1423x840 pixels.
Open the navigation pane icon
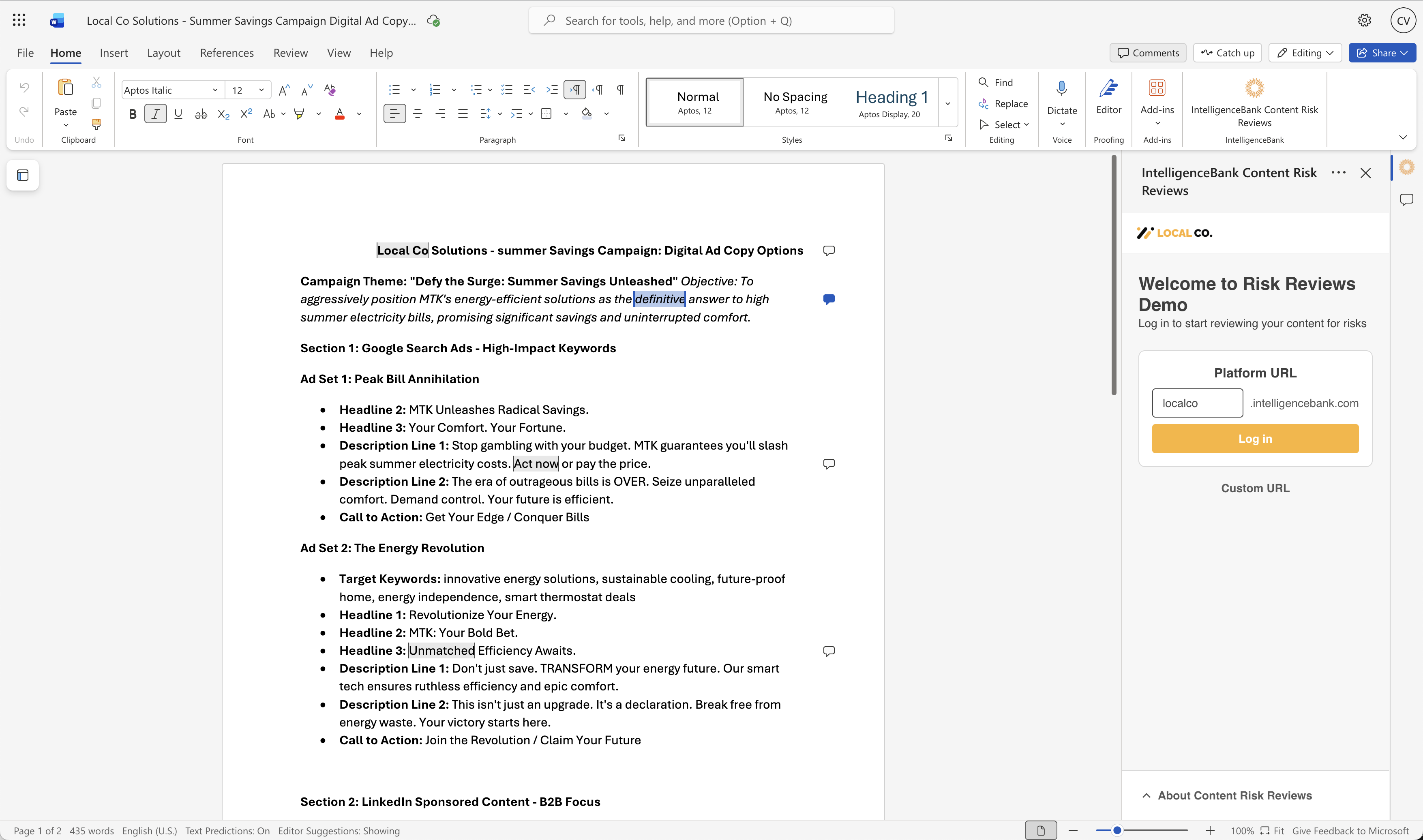click(x=23, y=176)
